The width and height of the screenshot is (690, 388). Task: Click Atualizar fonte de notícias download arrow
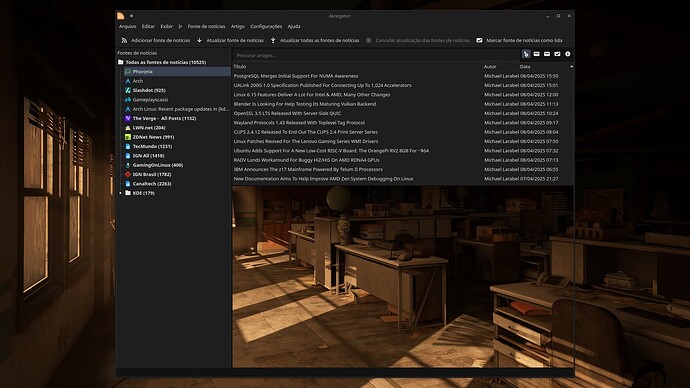[199, 40]
